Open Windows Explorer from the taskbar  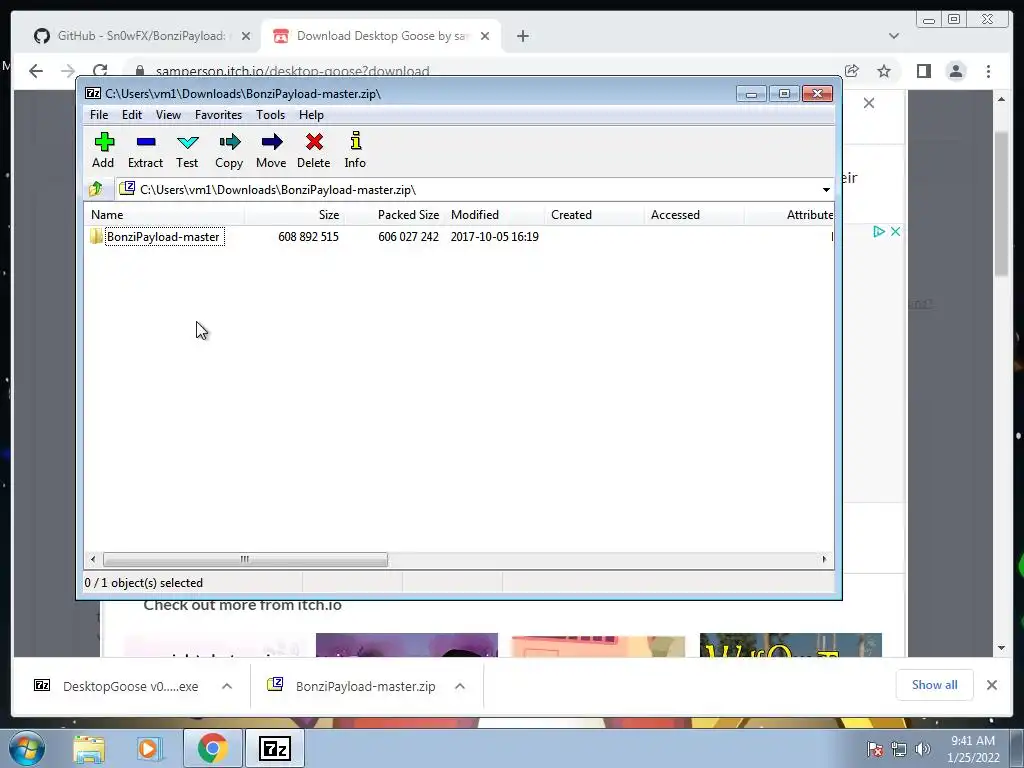click(89, 749)
